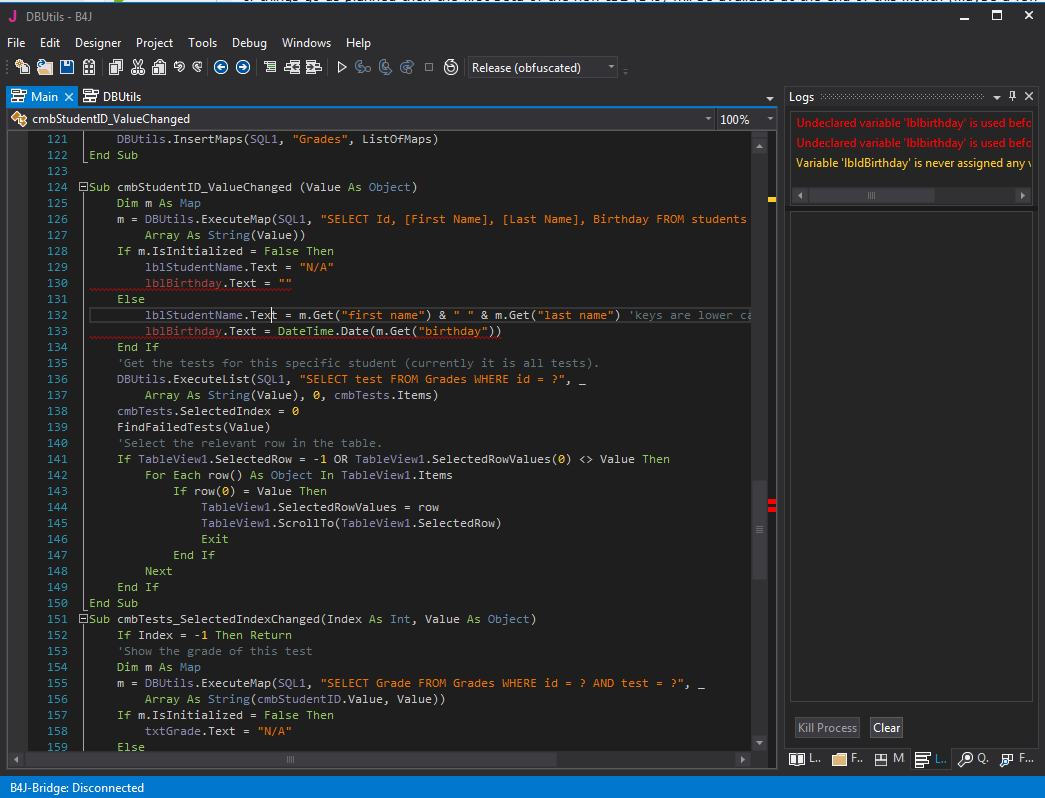Image resolution: width=1045 pixels, height=798 pixels.
Task: Collapse the cmbTests_SelectedIndexChanged sub fold marker
Action: (82, 619)
